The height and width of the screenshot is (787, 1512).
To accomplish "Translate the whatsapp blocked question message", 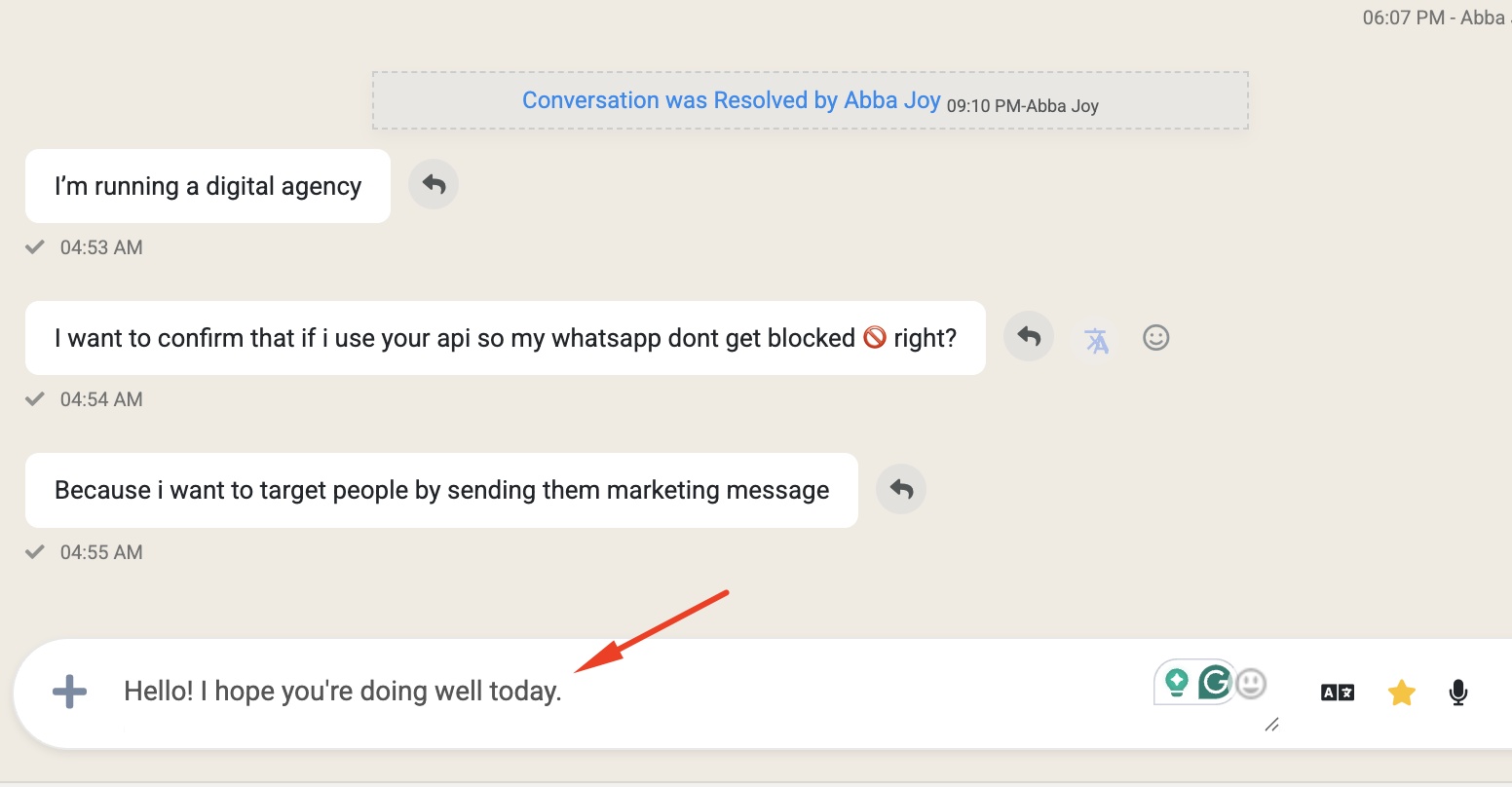I will tap(1097, 339).
